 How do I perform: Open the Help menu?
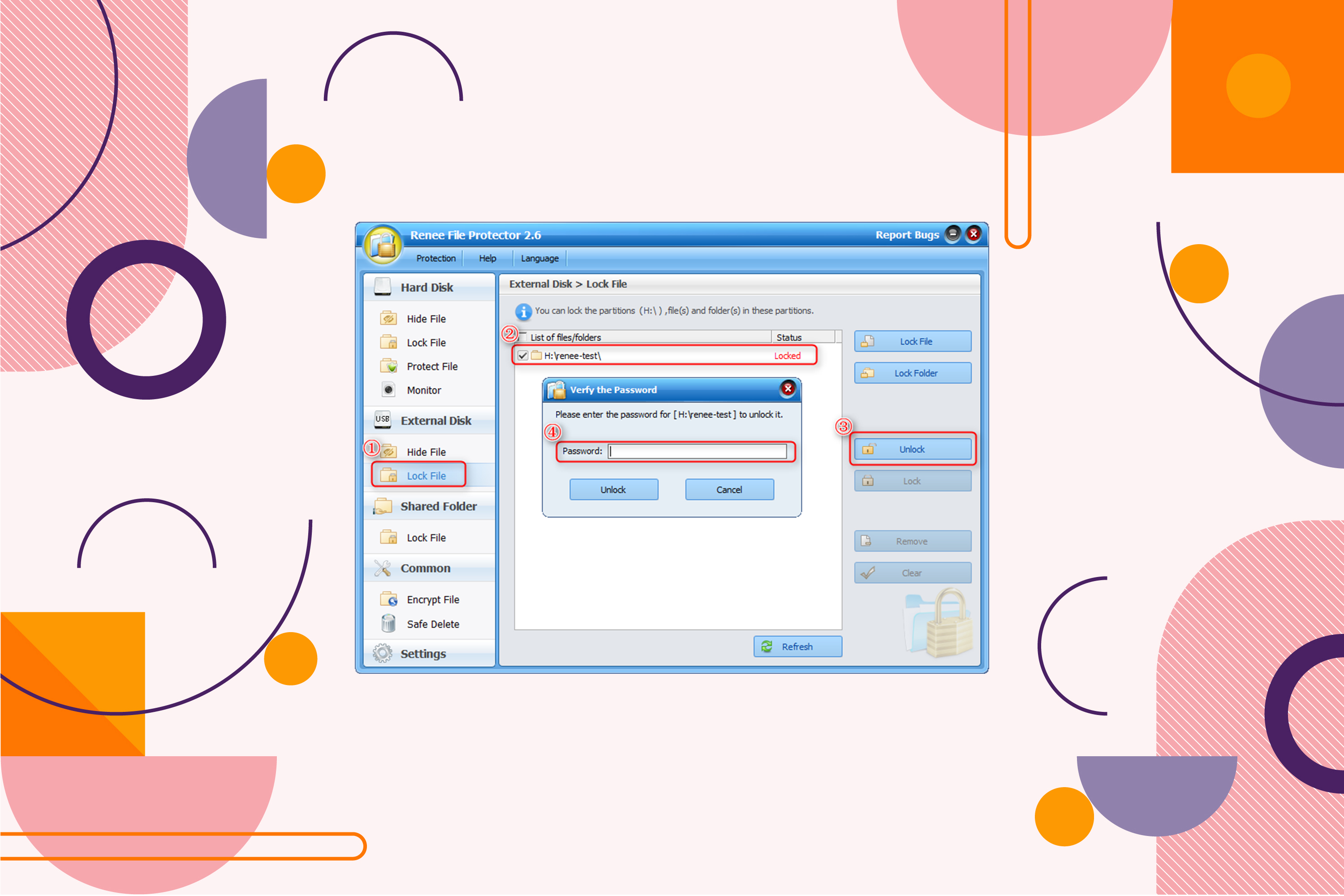pyautogui.click(x=487, y=258)
